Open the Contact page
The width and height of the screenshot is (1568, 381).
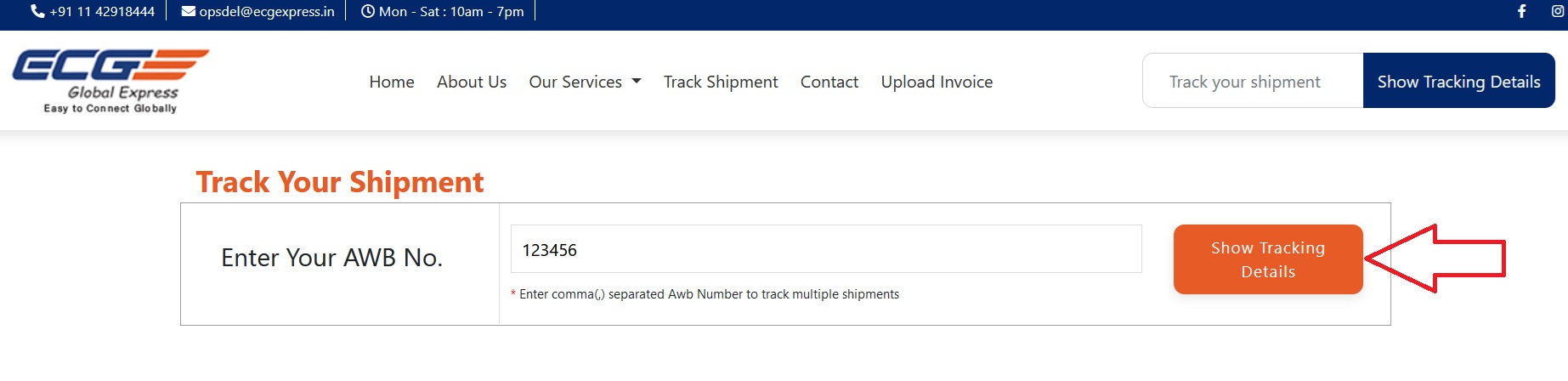click(829, 82)
